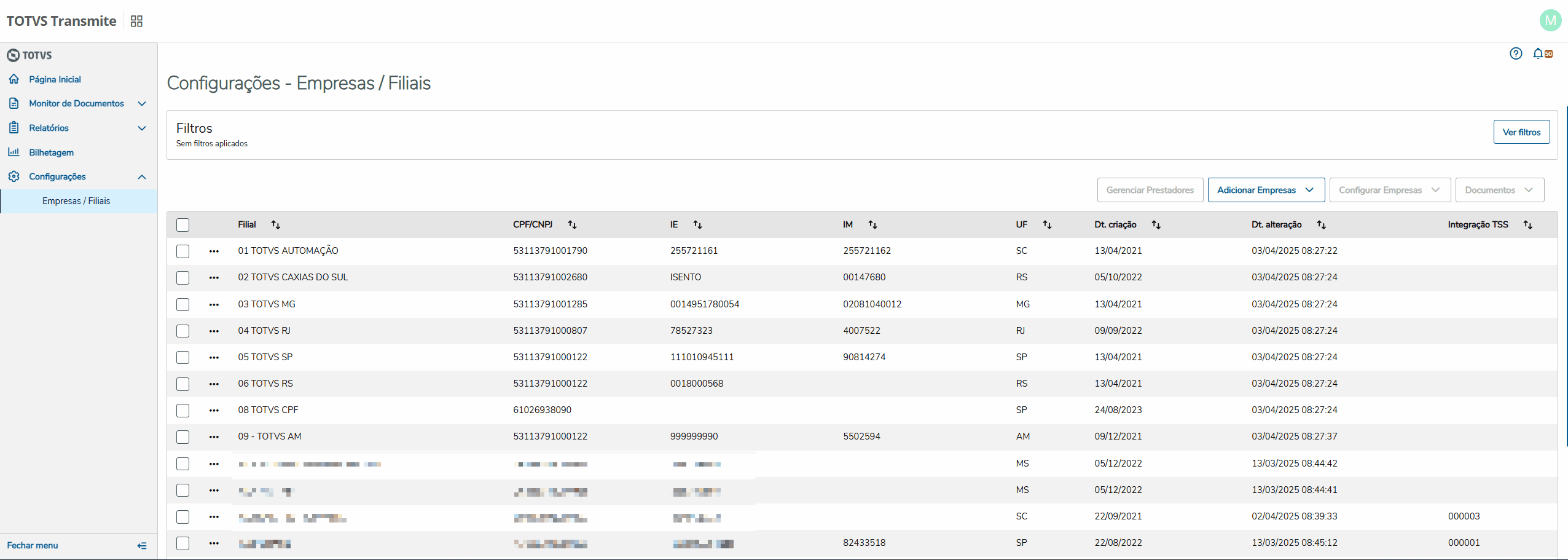Sort table by Filial column
1568x560 pixels.
pyautogui.click(x=276, y=225)
